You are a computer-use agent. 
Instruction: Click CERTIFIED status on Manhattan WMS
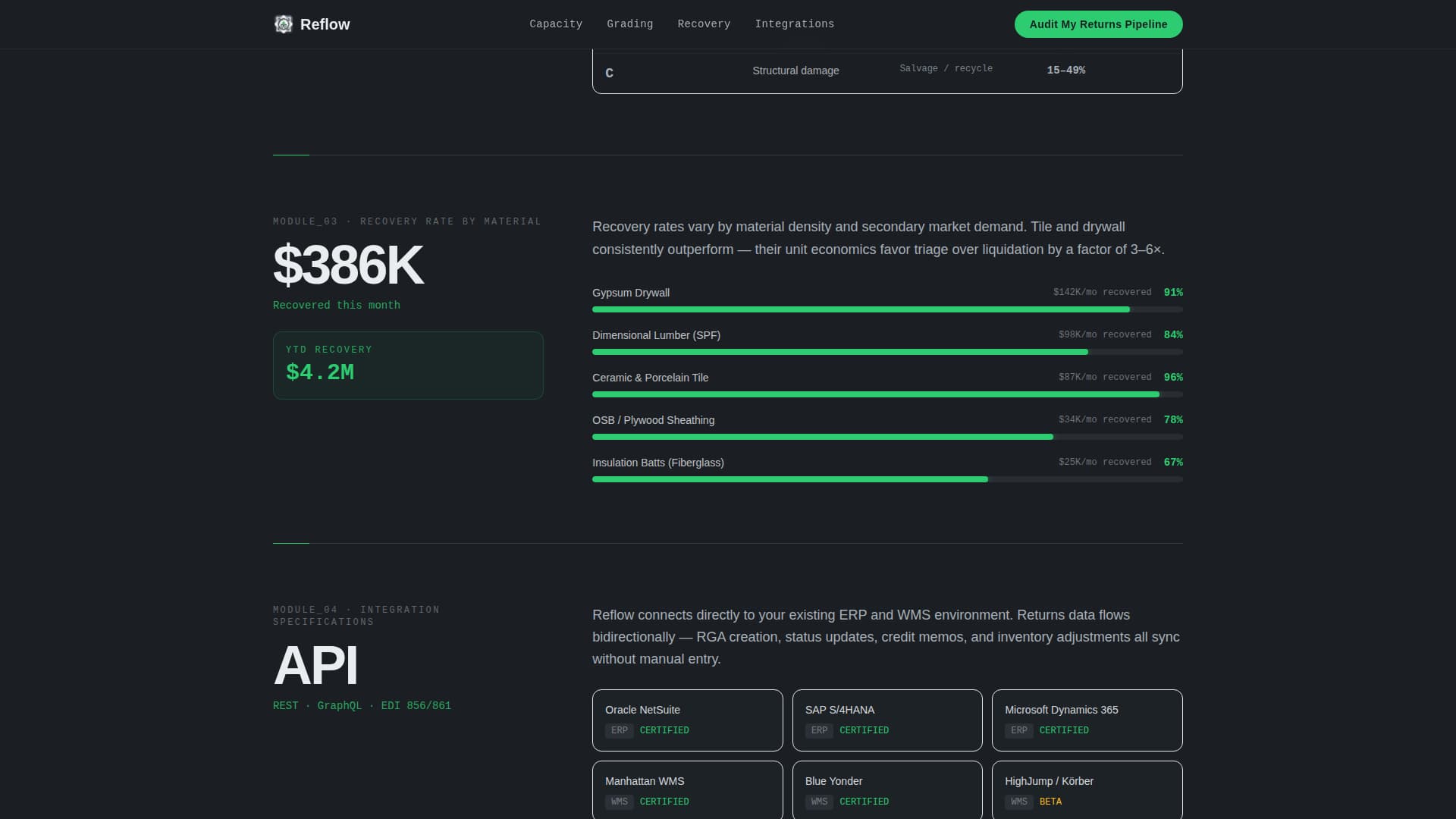[x=664, y=802]
